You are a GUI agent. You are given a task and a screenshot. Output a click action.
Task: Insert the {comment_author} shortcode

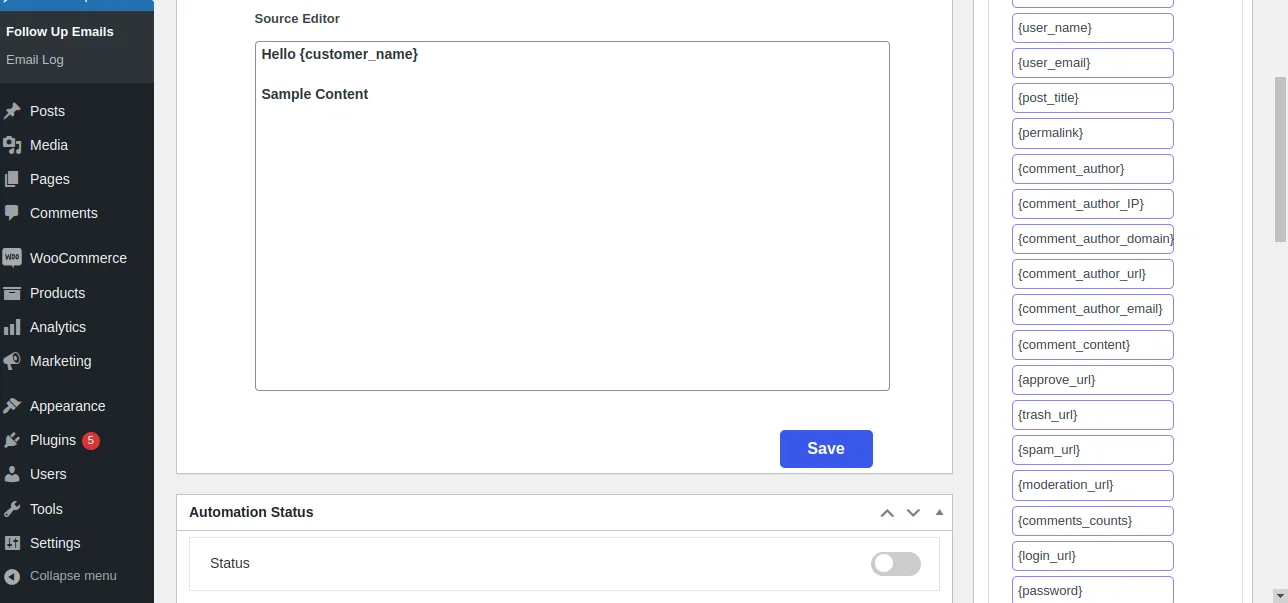tap(1092, 169)
